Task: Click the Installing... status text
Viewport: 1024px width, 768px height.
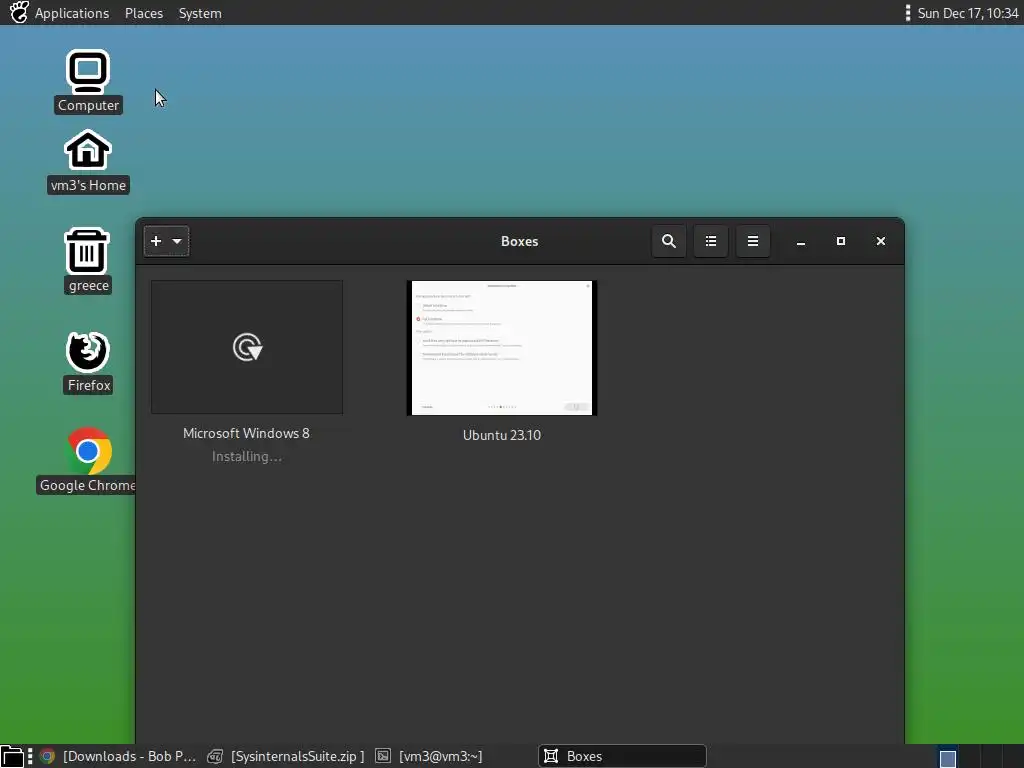Action: coord(247,456)
